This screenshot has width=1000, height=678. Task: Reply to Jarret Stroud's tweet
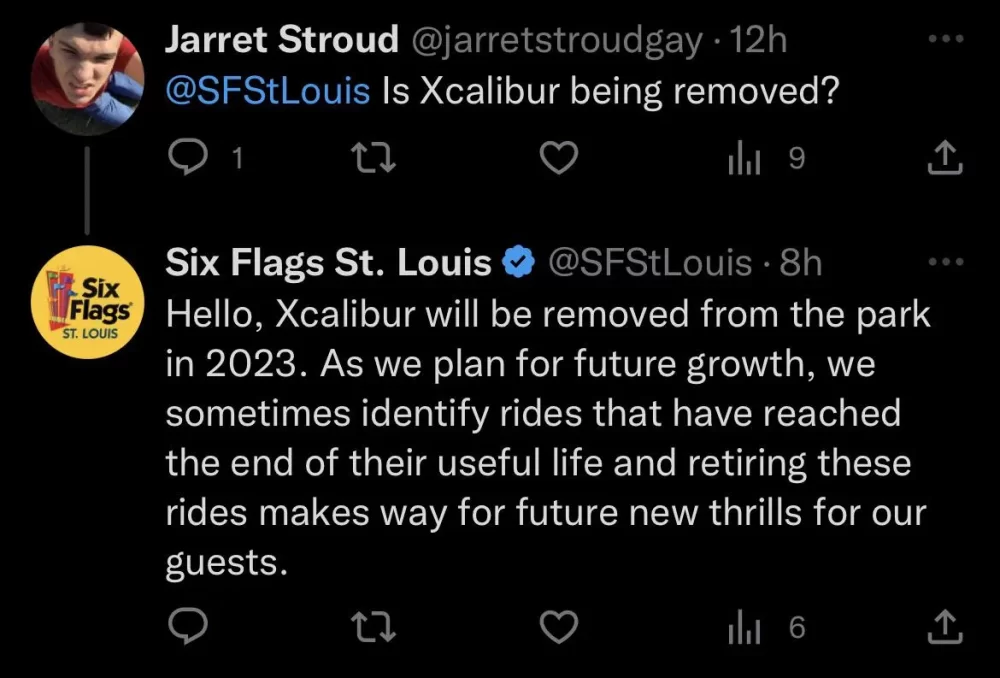pos(184,155)
